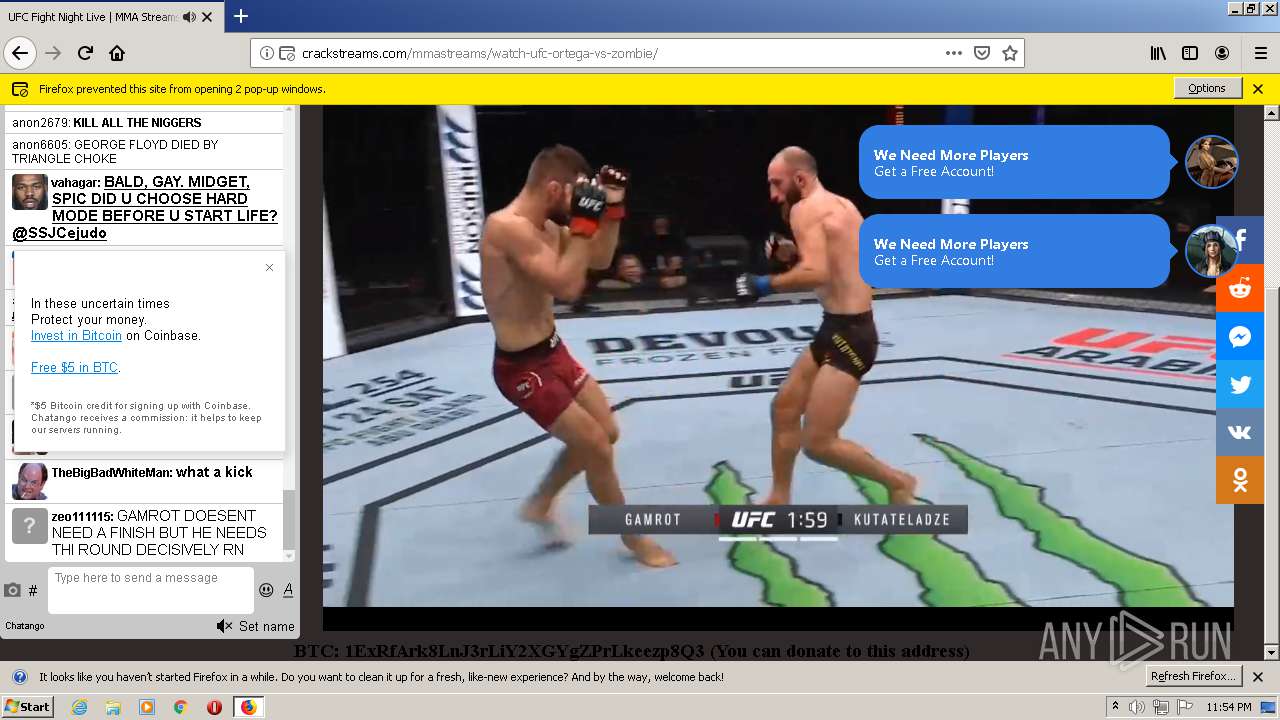The image size is (1280, 720).
Task: Click the camera icon in chat
Action: coord(13,590)
